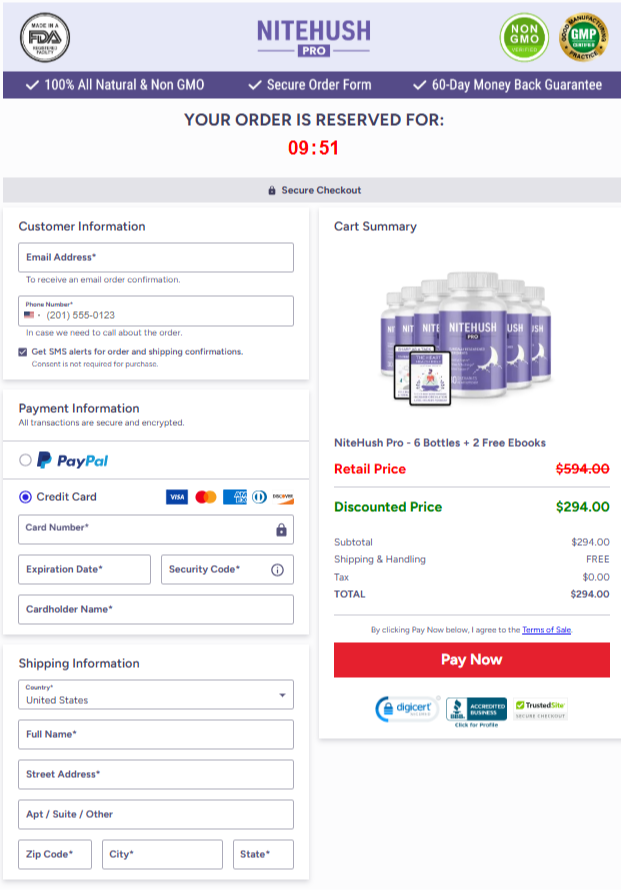The image size is (621, 890).
Task: Select the PayPal payment option
Action: pos(26,460)
